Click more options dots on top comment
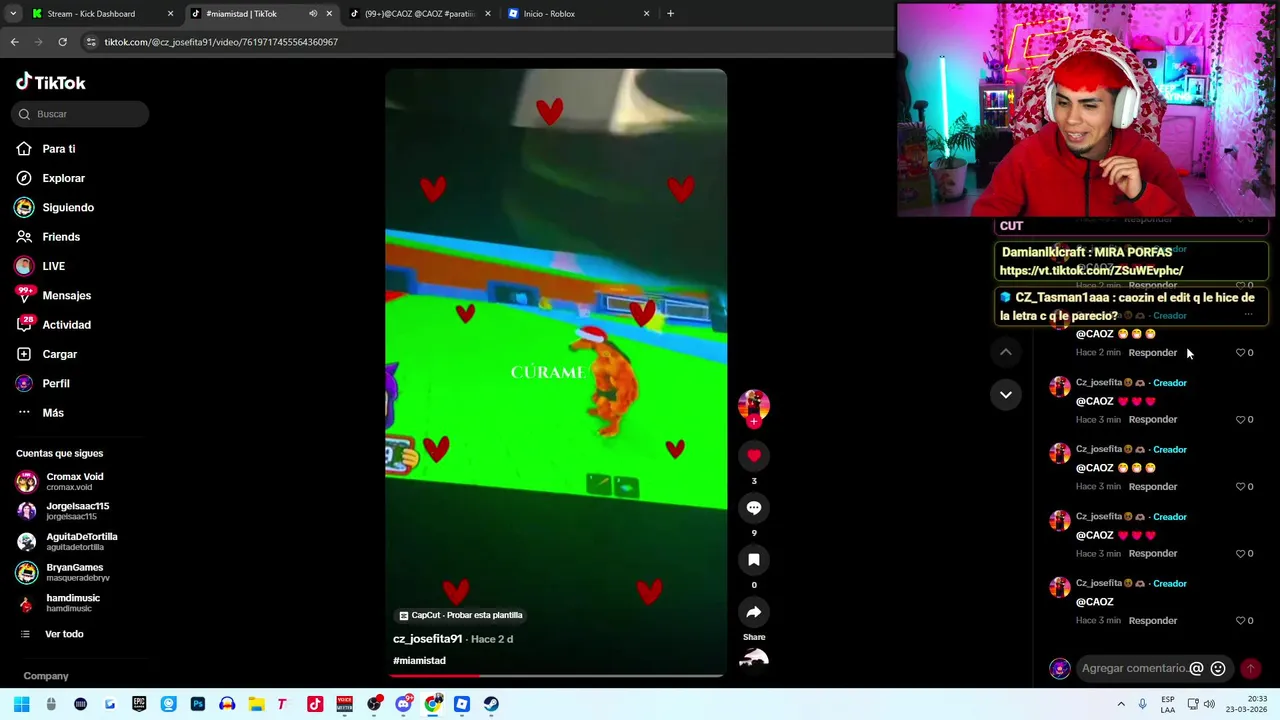 (1248, 315)
